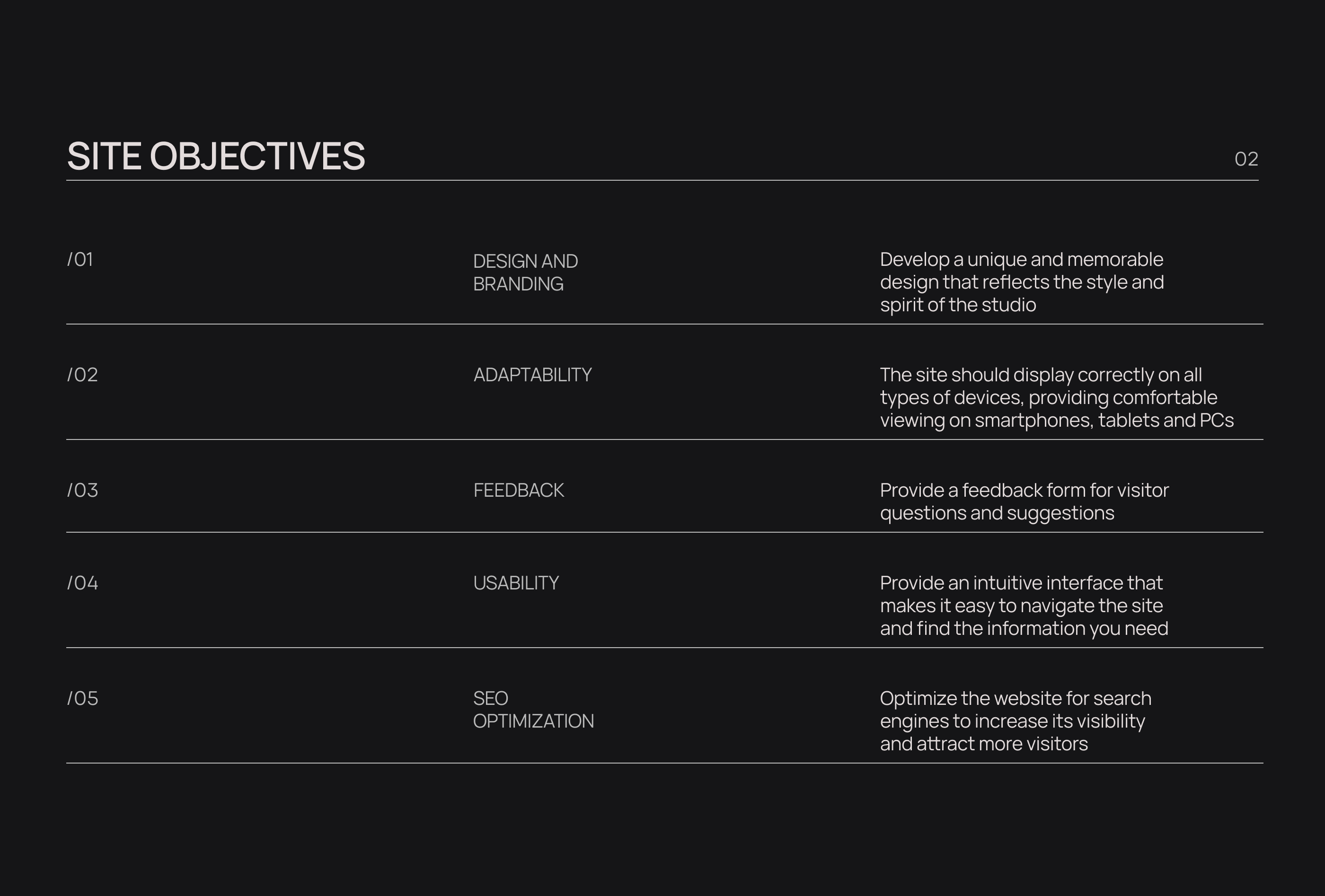Select the /05 row number
The width and height of the screenshot is (1325, 896).
coord(83,699)
